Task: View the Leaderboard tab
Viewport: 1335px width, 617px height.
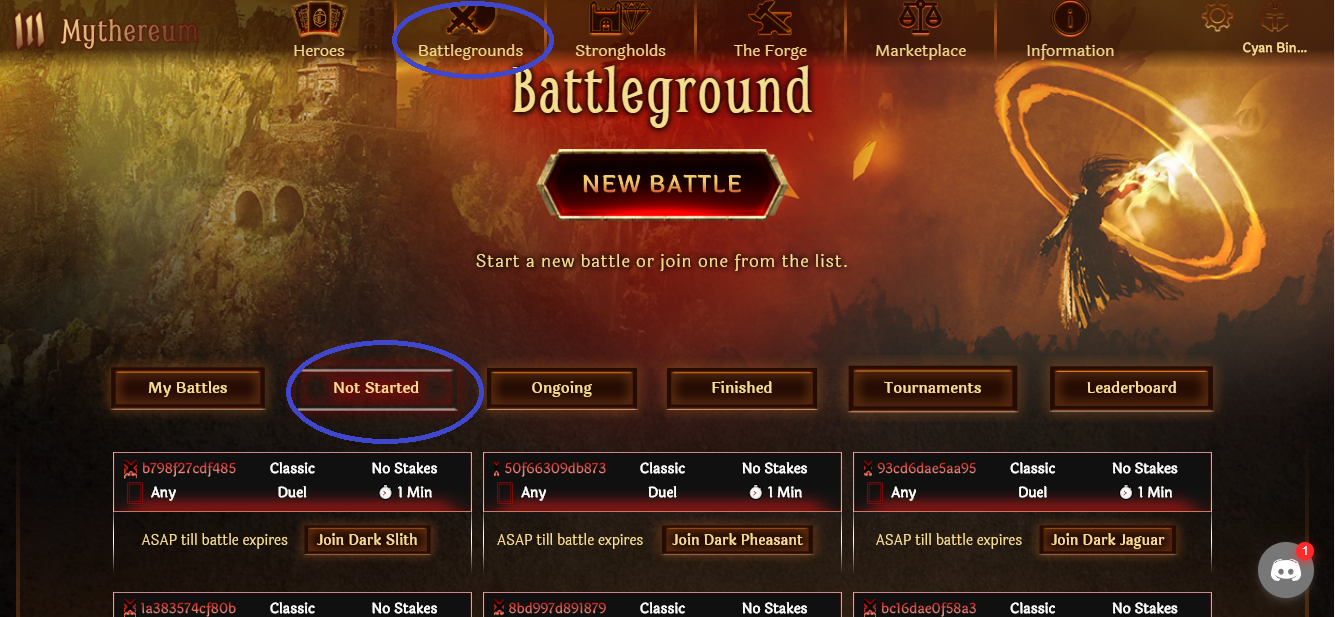Action: 1132,388
